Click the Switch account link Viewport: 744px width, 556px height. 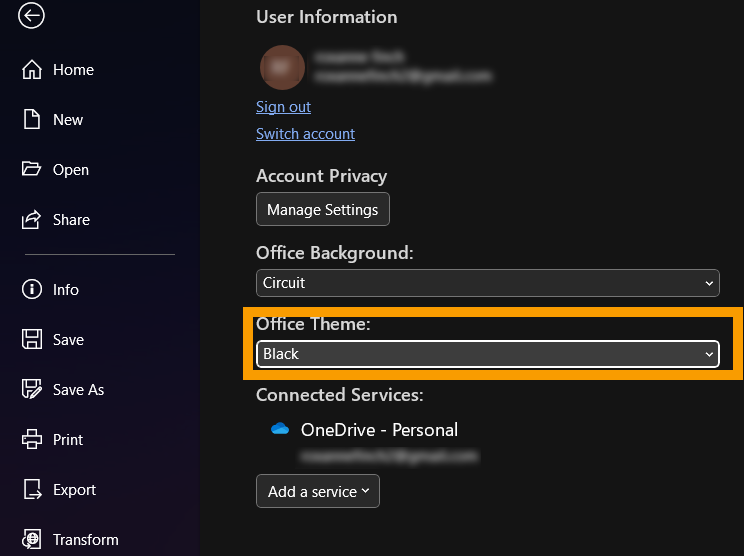tap(305, 134)
